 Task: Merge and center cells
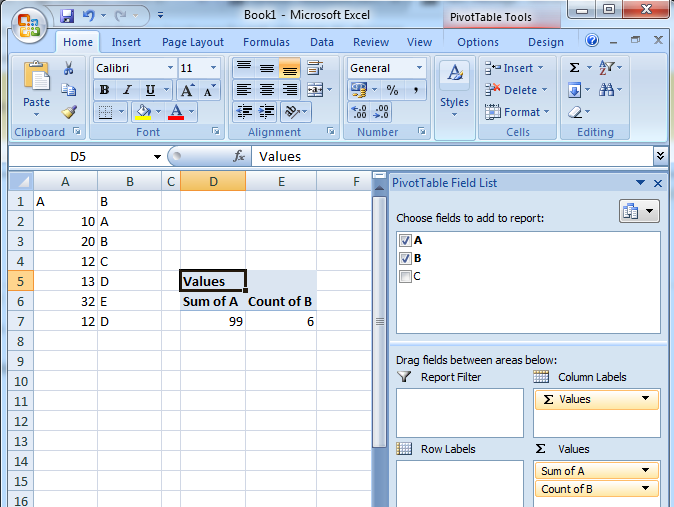tap(315, 90)
